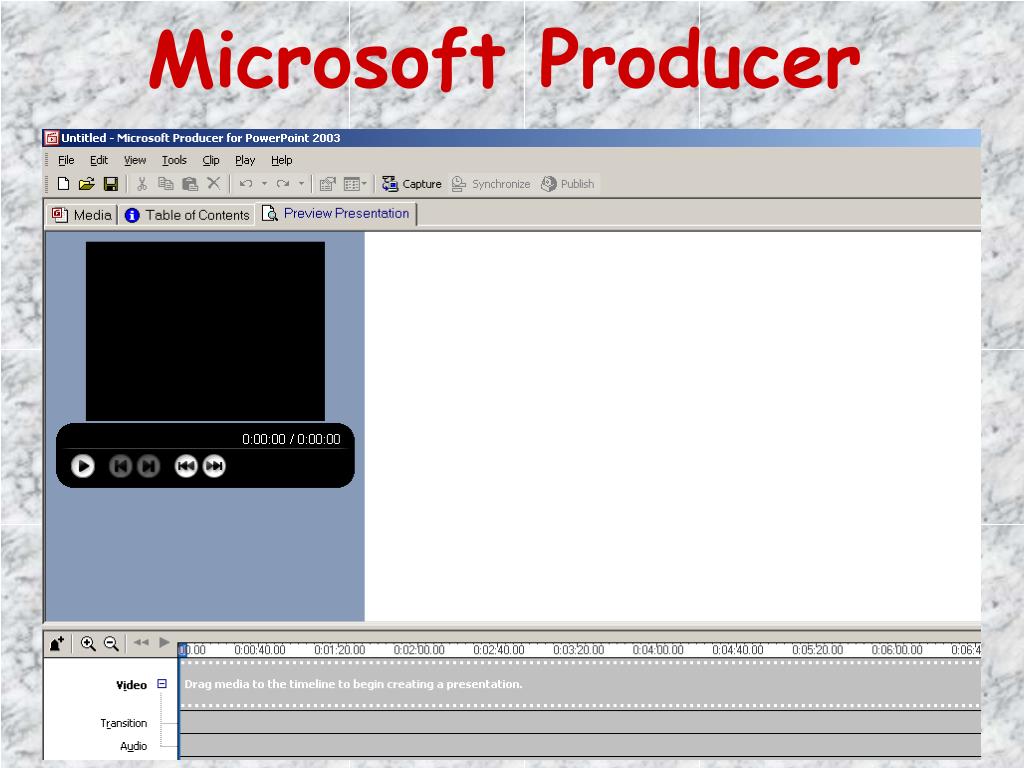Open the Edit menu
The width and height of the screenshot is (1024, 768).
(99, 160)
